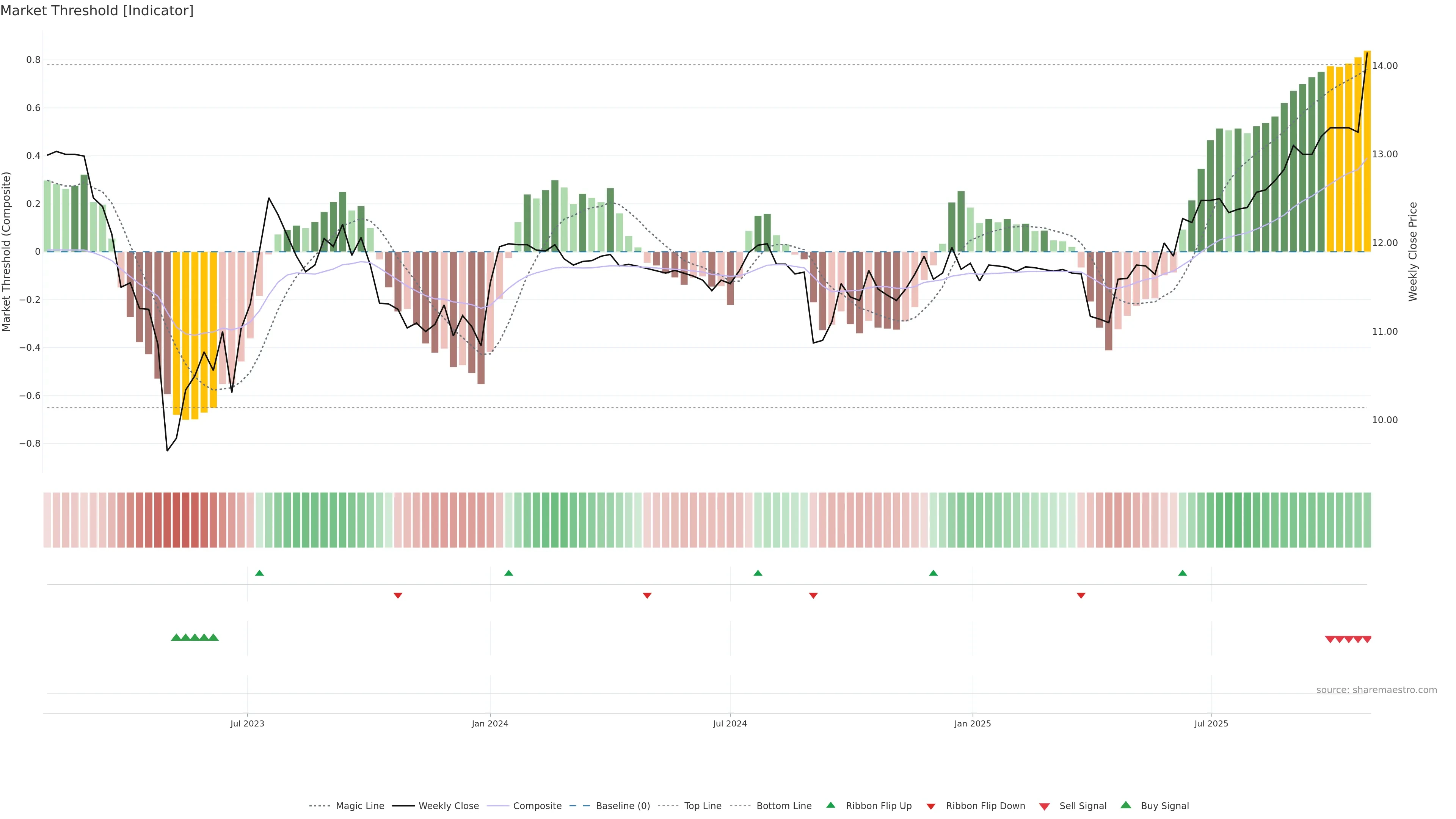
Task: Toggle the Composite legend entry
Action: (x=537, y=806)
